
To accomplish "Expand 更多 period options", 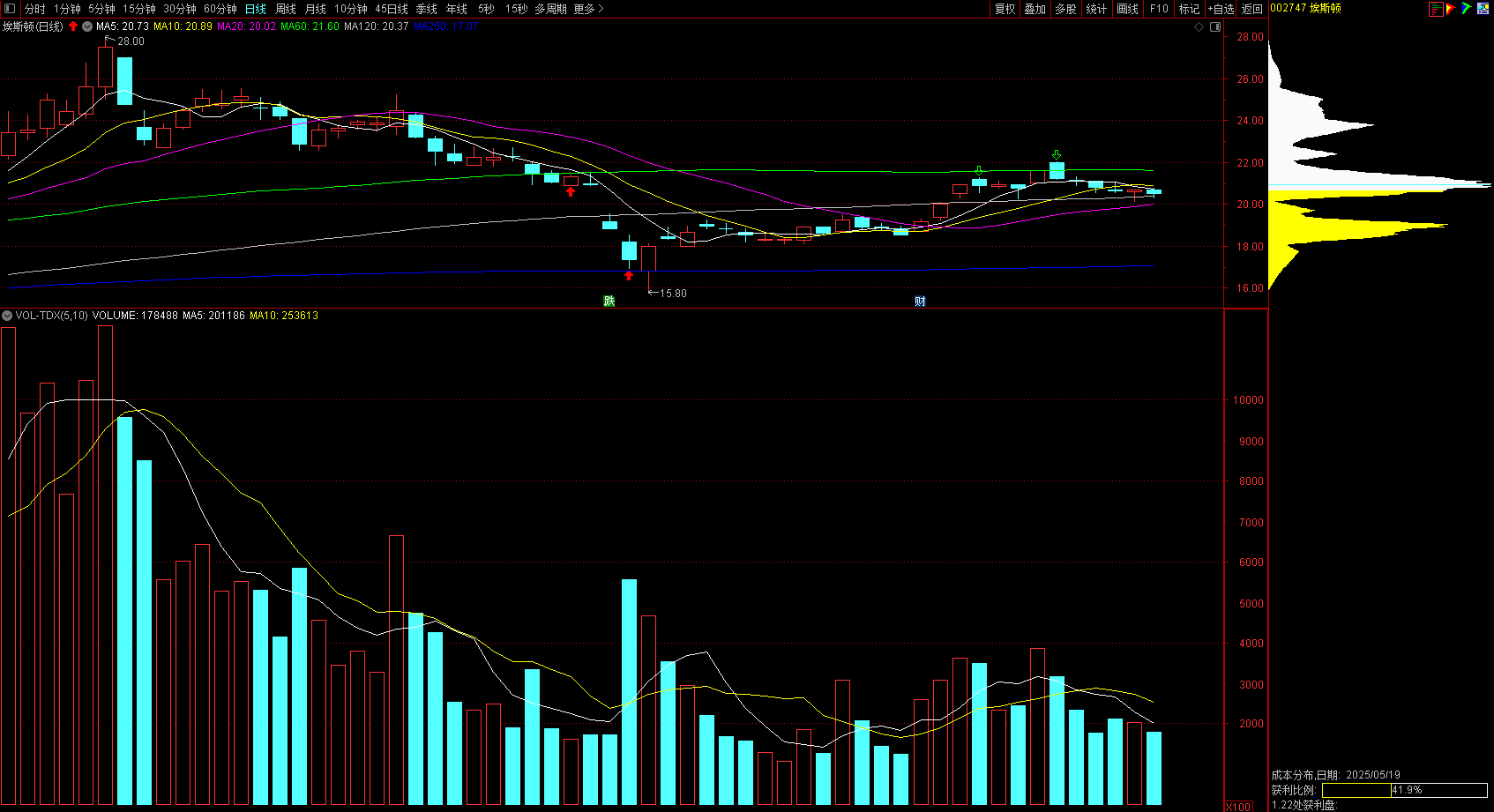I will point(588,9).
